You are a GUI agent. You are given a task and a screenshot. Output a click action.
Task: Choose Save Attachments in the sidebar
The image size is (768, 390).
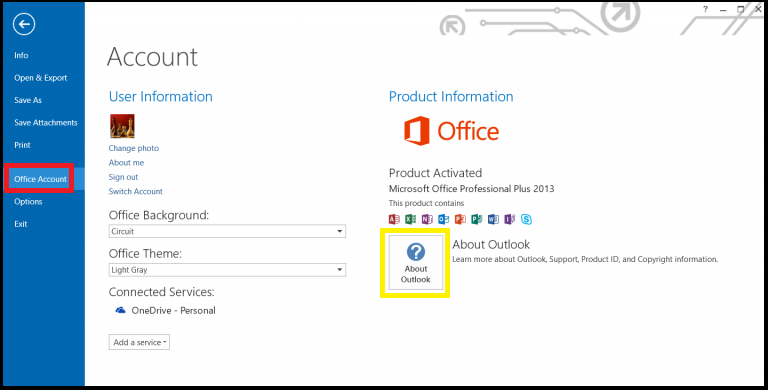pyautogui.click(x=46, y=122)
